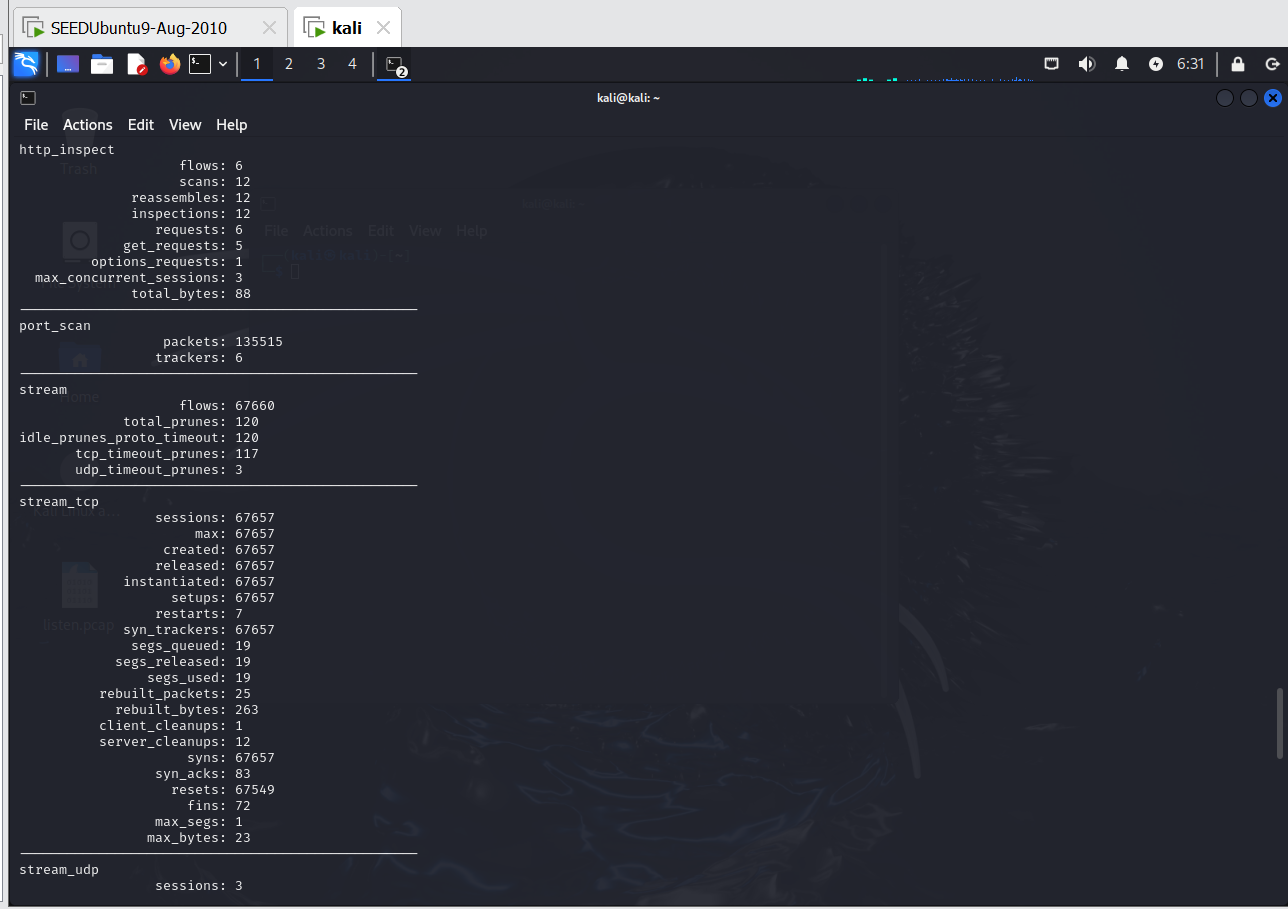Screen dimensions: 1288x909
Task: Open the Kali applications menu dragon icon
Action: pyautogui.click(x=26, y=64)
